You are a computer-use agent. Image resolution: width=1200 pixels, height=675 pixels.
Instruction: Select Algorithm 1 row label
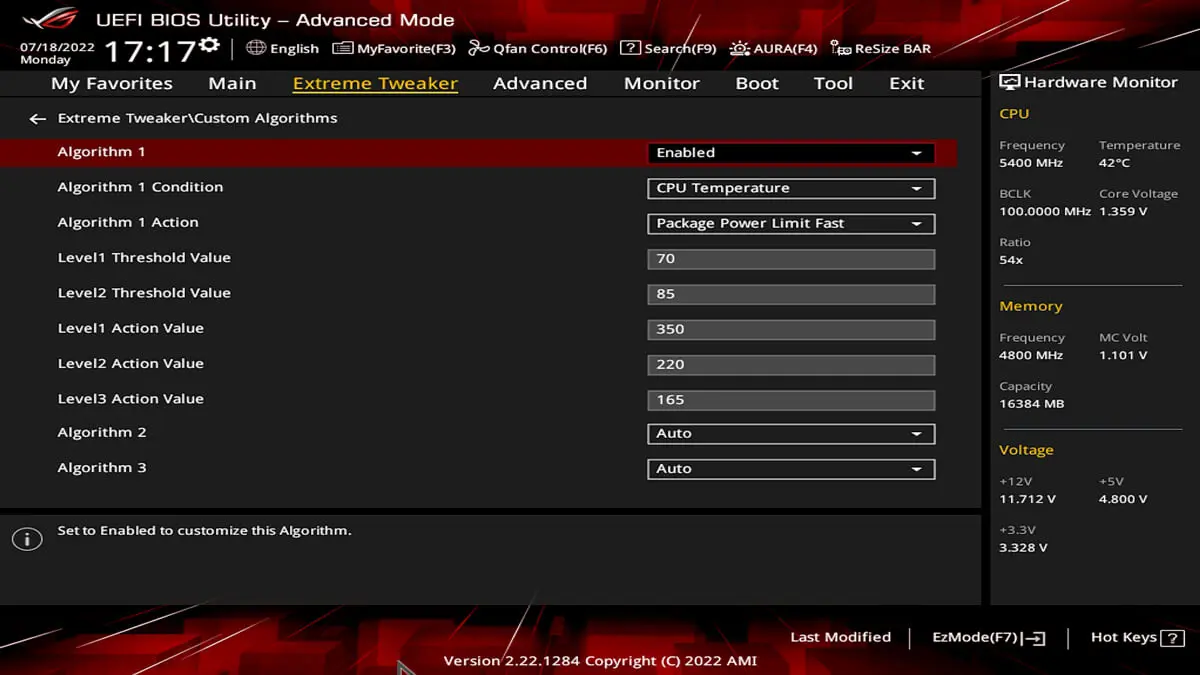(101, 152)
